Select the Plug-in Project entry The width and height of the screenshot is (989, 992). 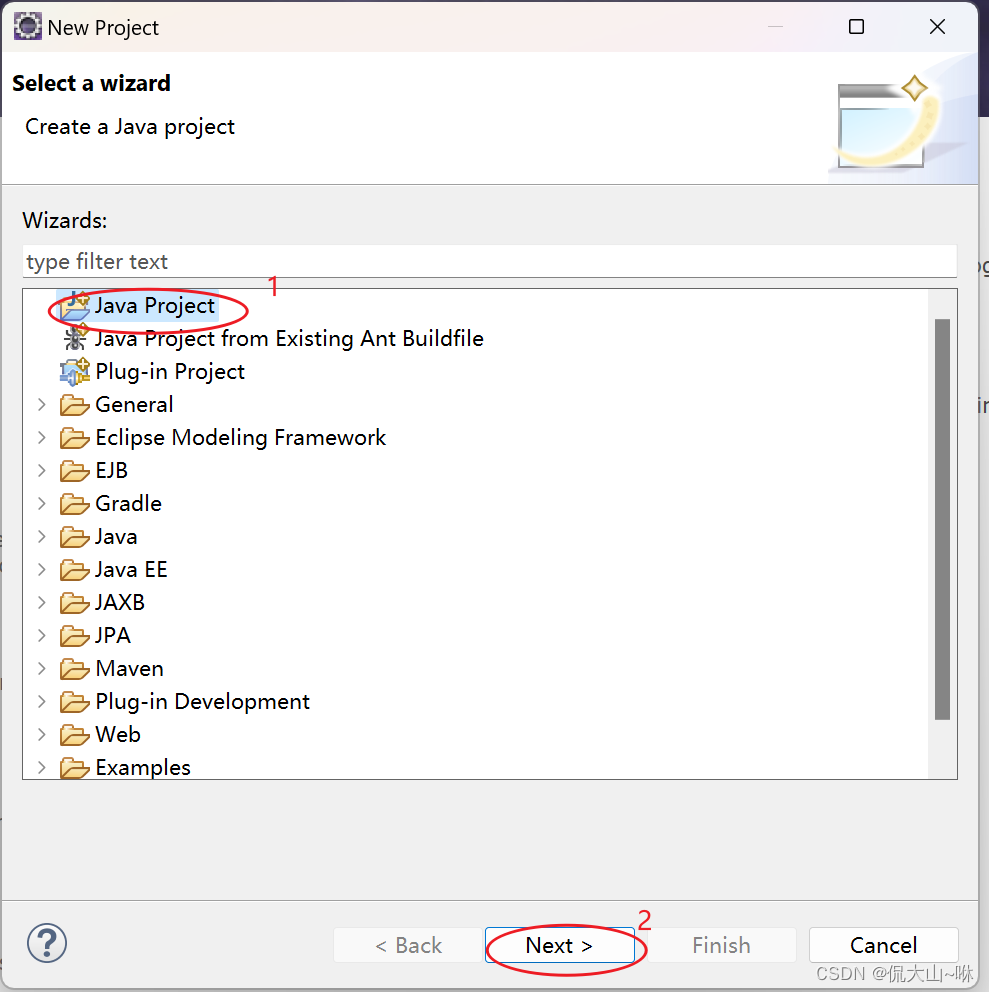170,371
